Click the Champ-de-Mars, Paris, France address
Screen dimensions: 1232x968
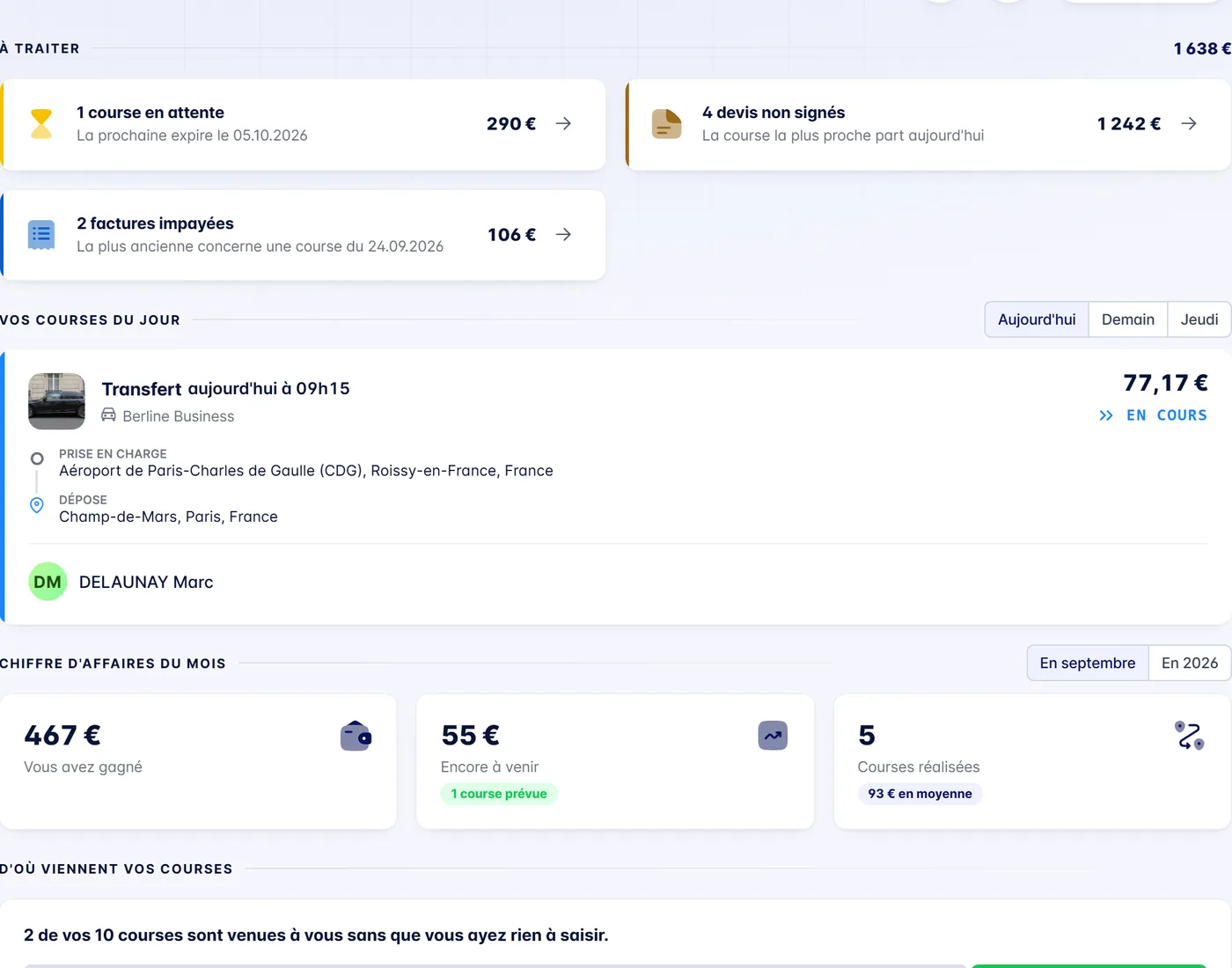(x=168, y=517)
